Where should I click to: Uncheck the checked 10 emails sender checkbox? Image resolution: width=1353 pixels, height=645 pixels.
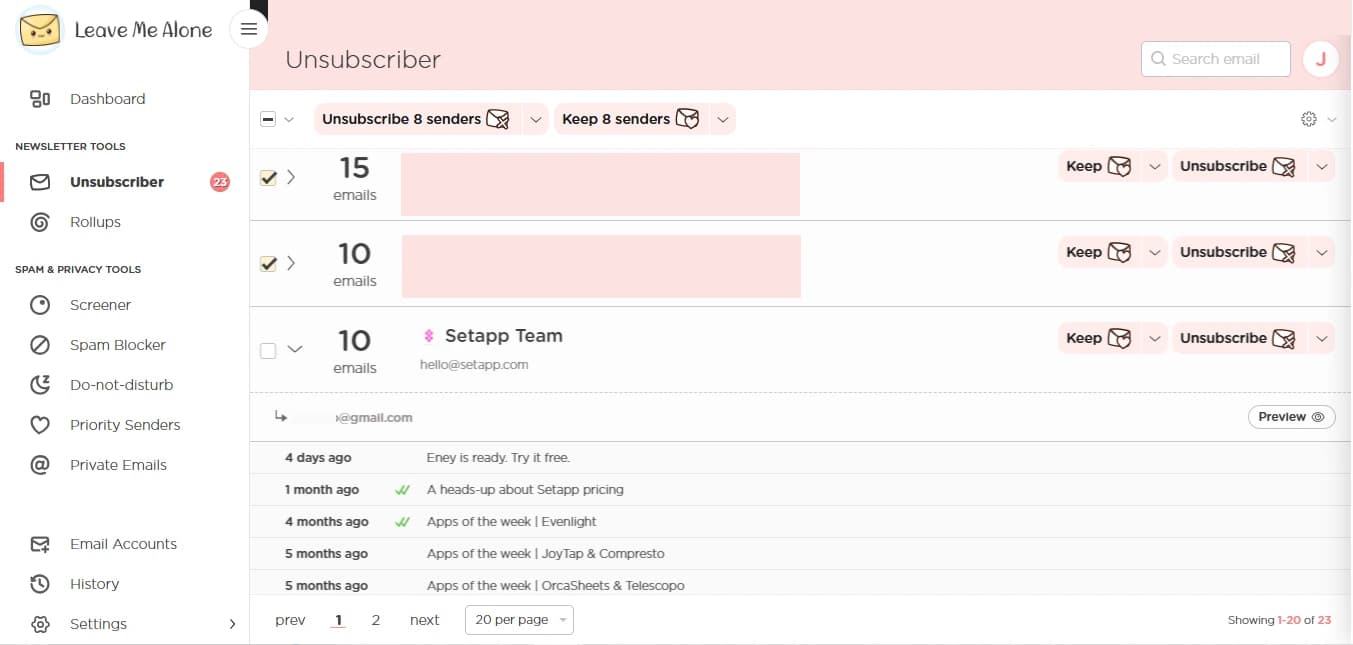coord(268,264)
